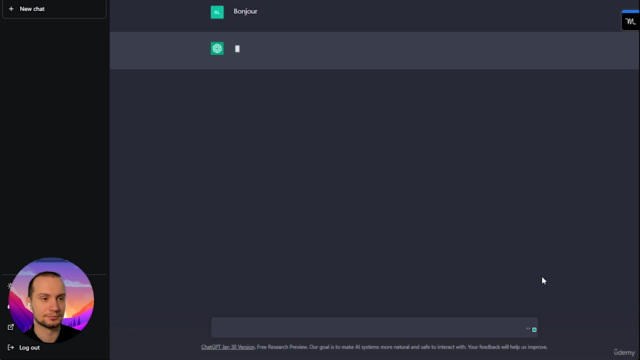Click the AL user avatar next to Bonjour
Viewport: 640px width, 360px height.
tap(217, 12)
